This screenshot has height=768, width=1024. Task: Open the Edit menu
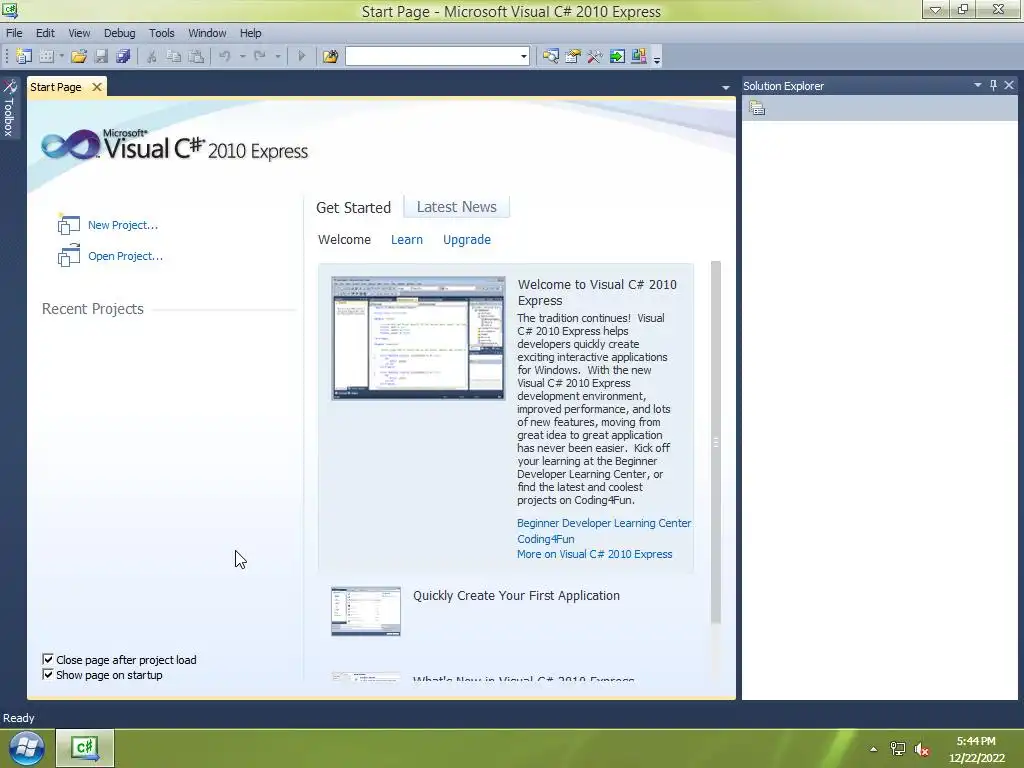point(45,33)
